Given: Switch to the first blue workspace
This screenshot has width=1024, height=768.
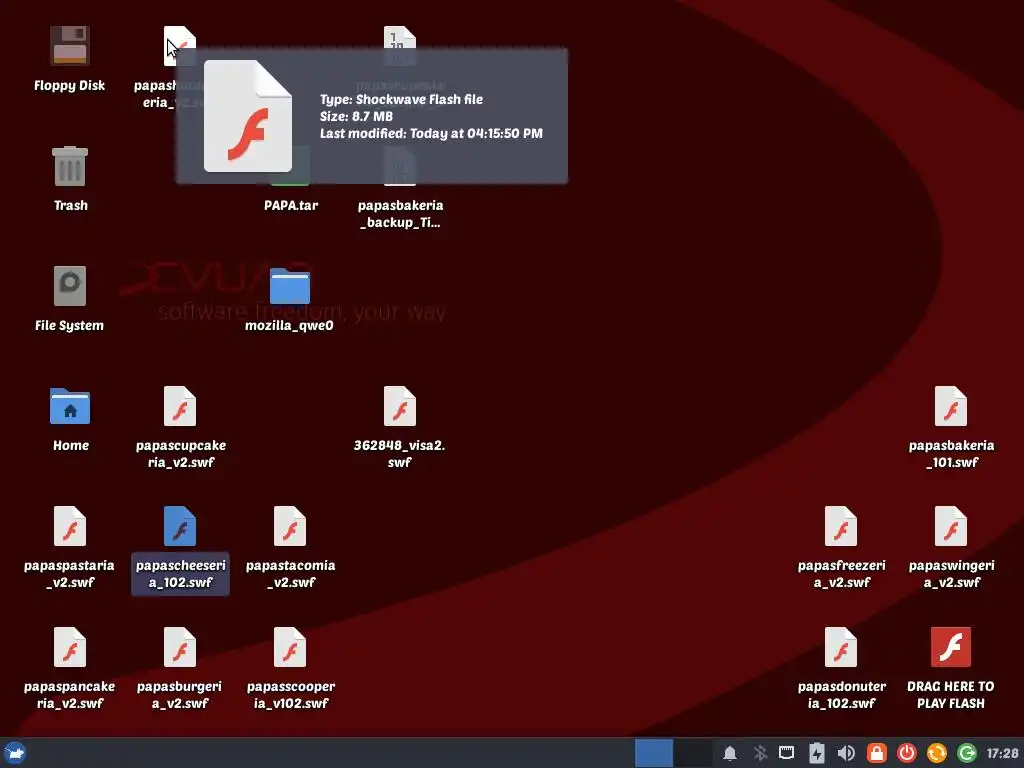Looking at the screenshot, I should [x=654, y=753].
